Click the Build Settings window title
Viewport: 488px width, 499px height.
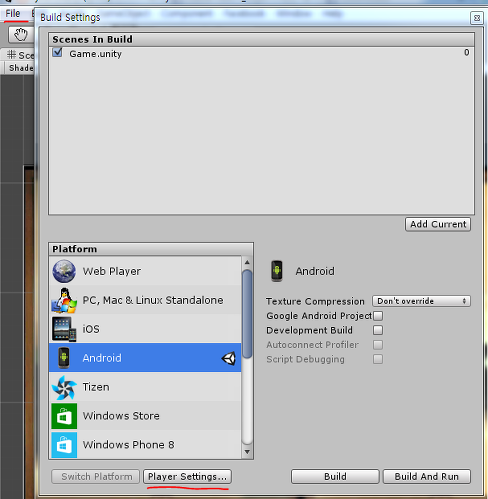click(70, 18)
